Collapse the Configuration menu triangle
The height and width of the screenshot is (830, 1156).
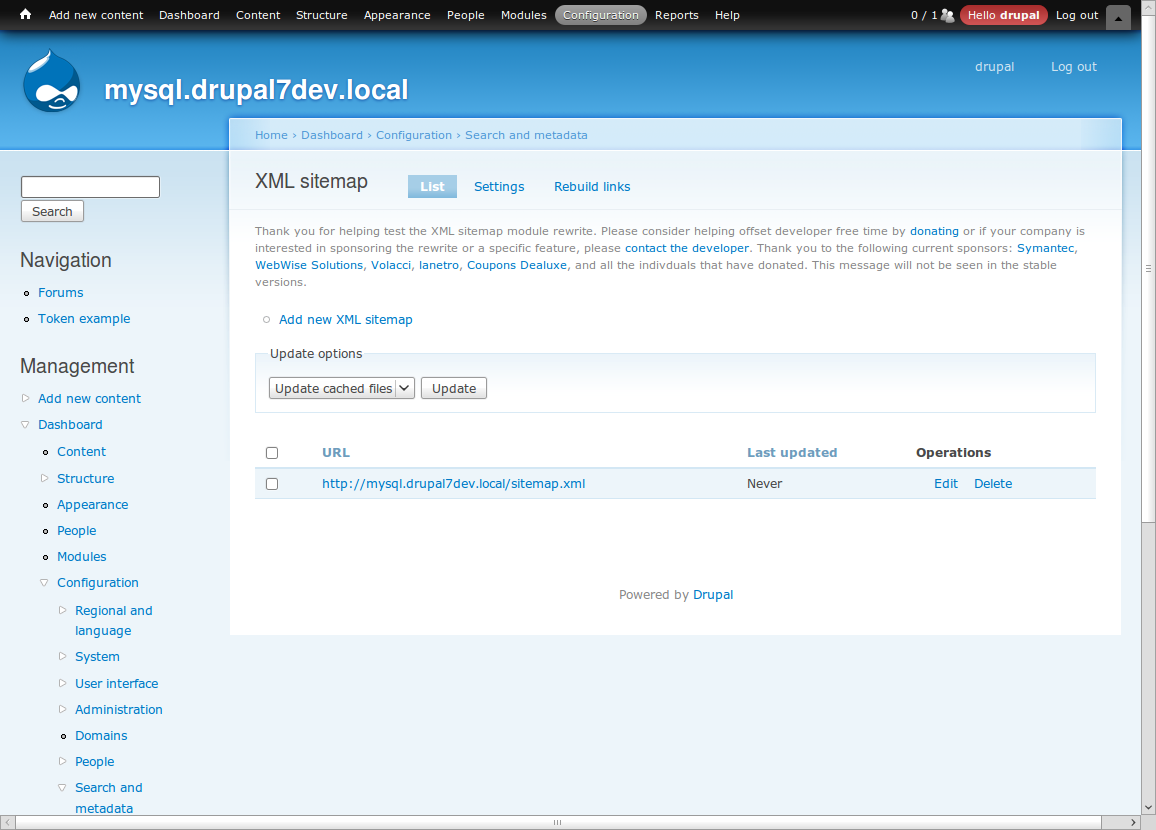coord(44,582)
